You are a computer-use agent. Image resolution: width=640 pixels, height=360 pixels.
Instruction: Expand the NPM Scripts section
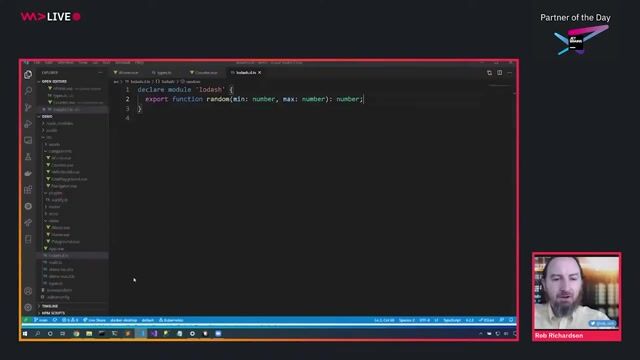pyautogui.click(x=53, y=313)
